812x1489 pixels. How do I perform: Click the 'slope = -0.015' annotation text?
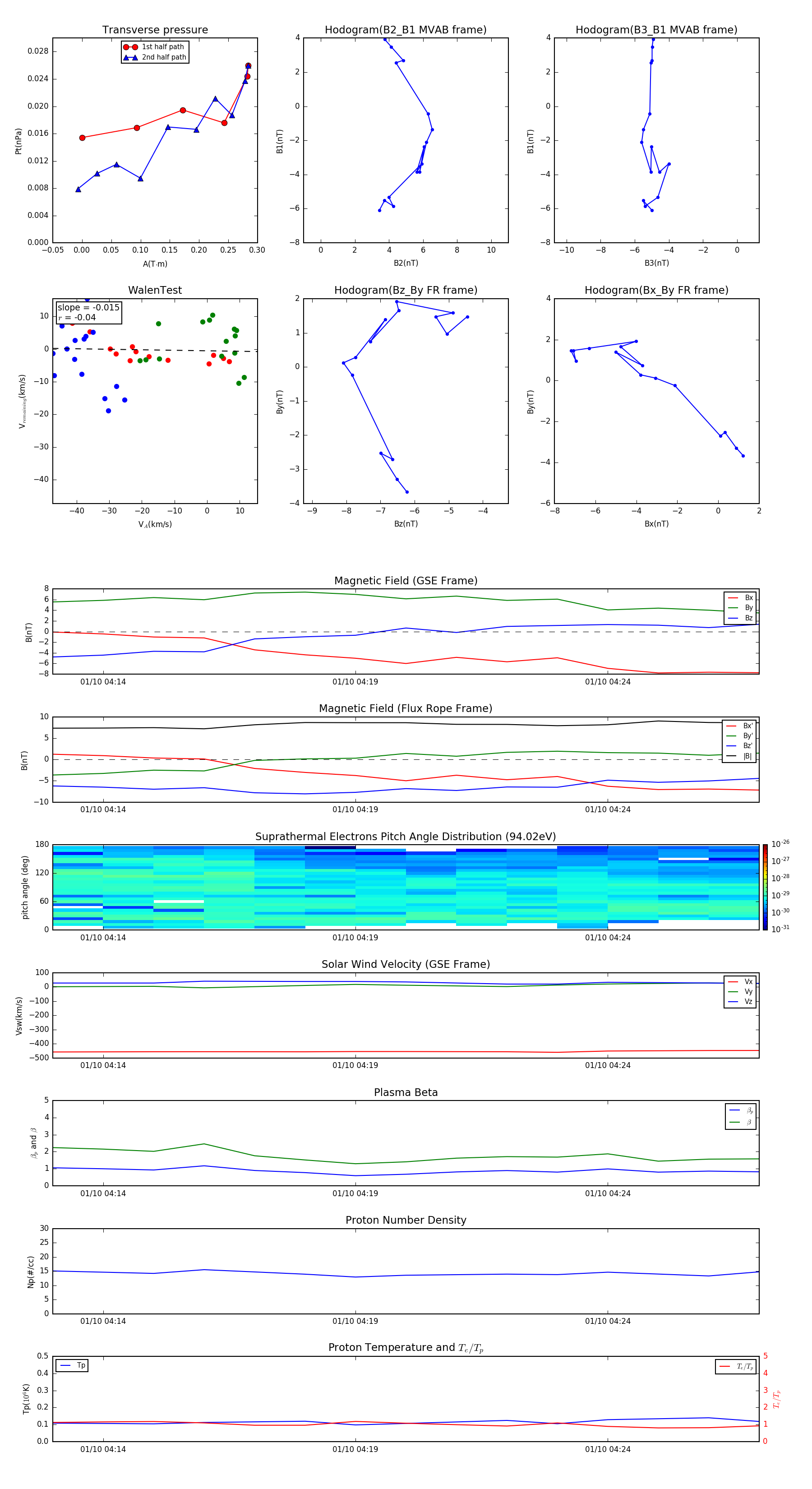pyautogui.click(x=88, y=308)
